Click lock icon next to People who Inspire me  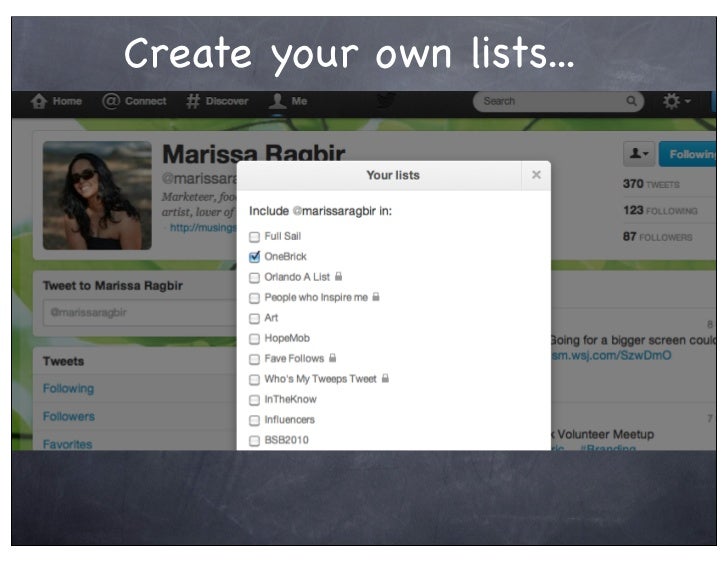point(376,297)
